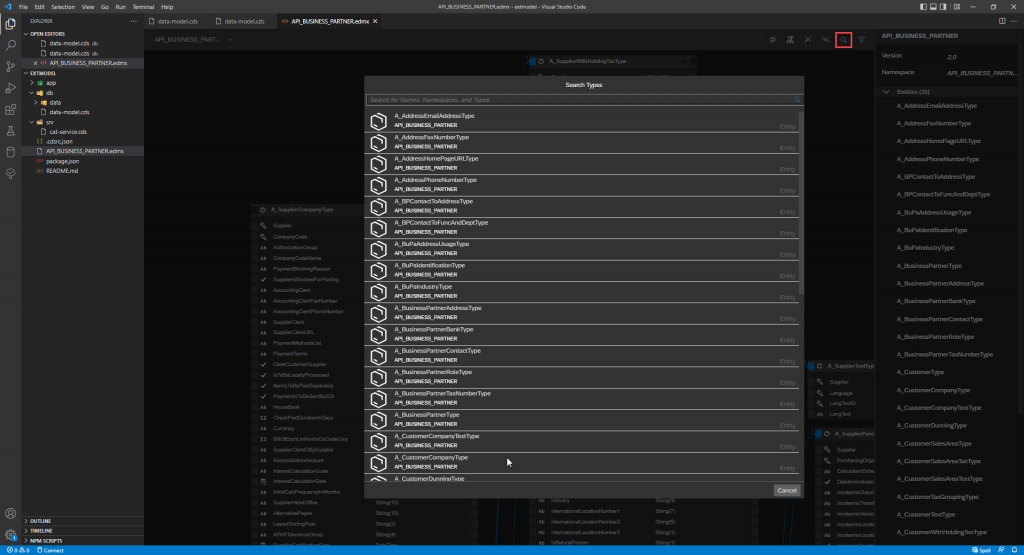Image resolution: width=1024 pixels, height=555 pixels.
Task: Open the Manage gear icon
Action: tap(10, 535)
